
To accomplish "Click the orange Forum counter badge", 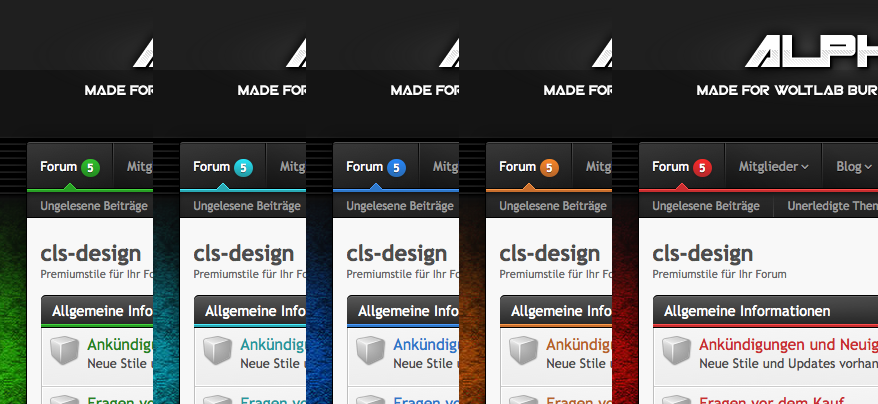I will [x=550, y=168].
